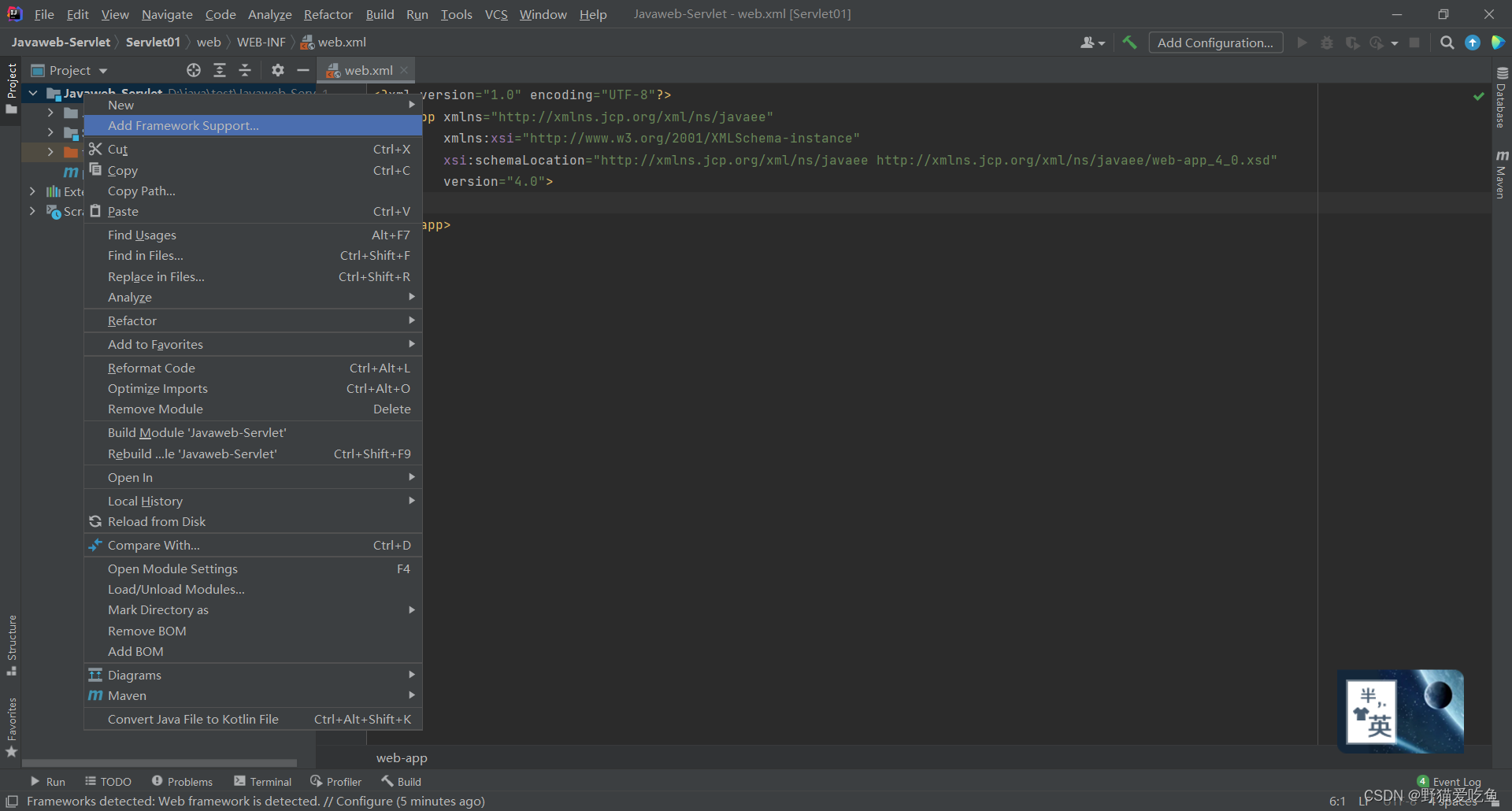The width and height of the screenshot is (1512, 811).
Task: Expand the External Libraries node
Action: point(32,191)
